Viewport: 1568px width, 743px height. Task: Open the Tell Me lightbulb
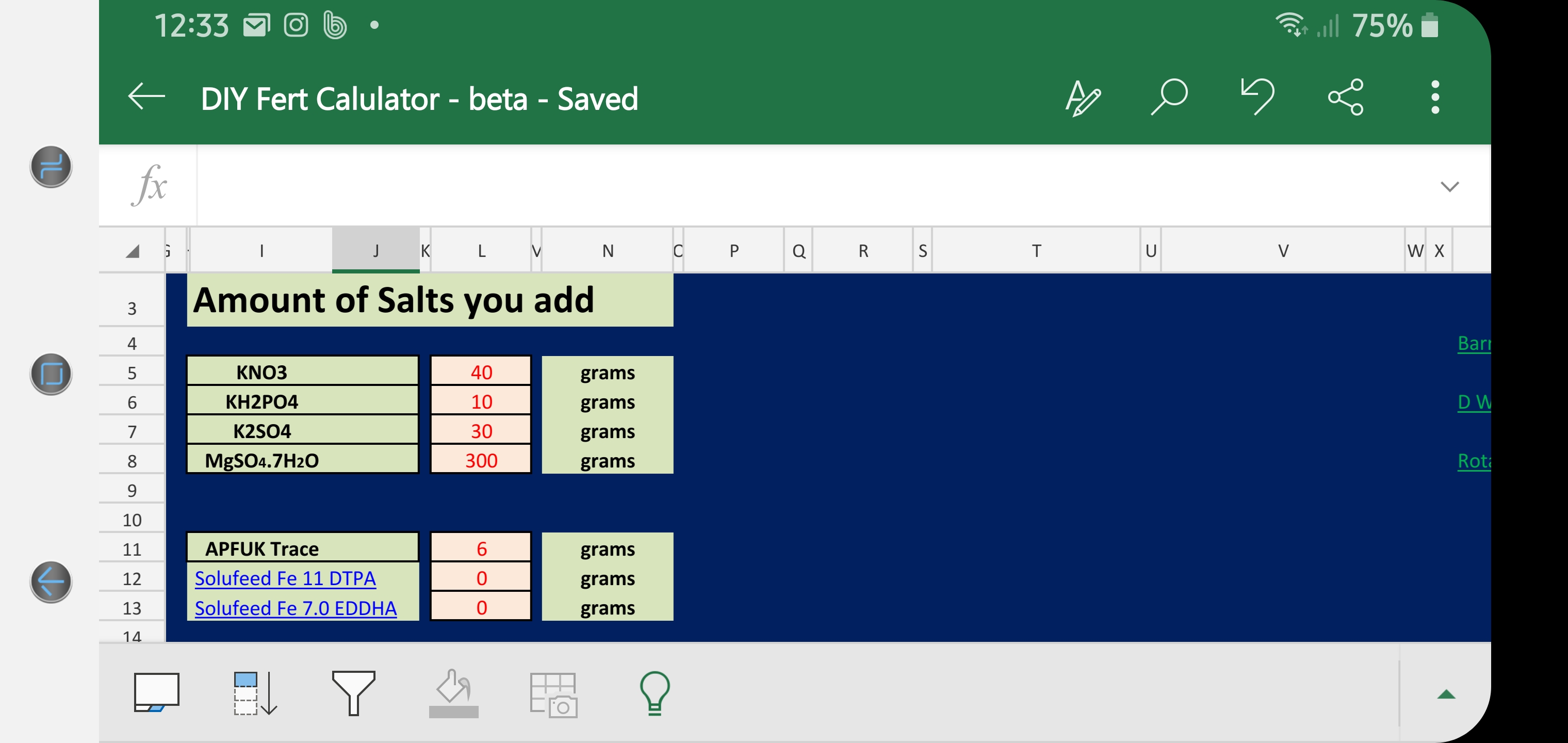[655, 692]
